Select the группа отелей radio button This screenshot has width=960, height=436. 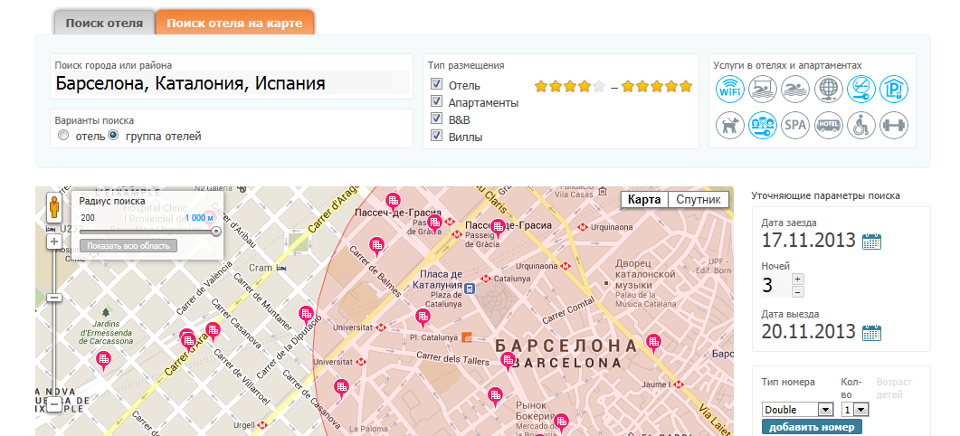tap(113, 136)
